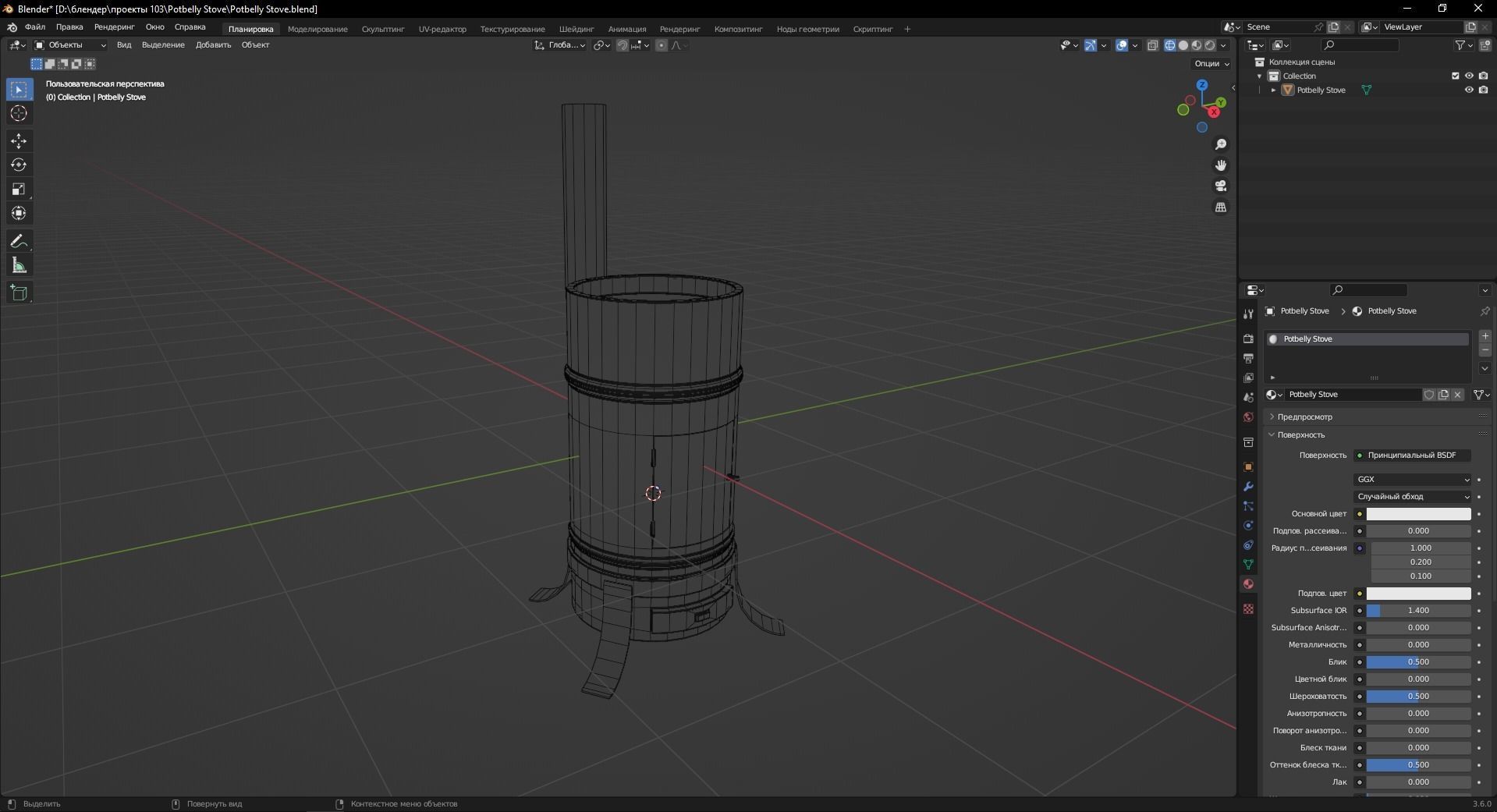Collapse the Collection tree in outliner
The image size is (1497, 812).
[1259, 76]
